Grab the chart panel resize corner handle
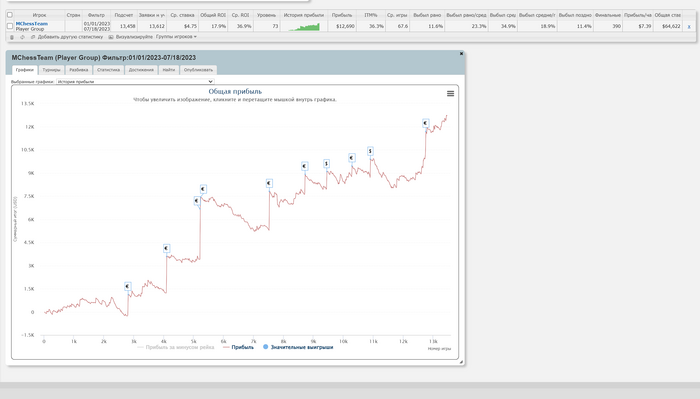Viewport: 700px width, 399px height. point(461,362)
